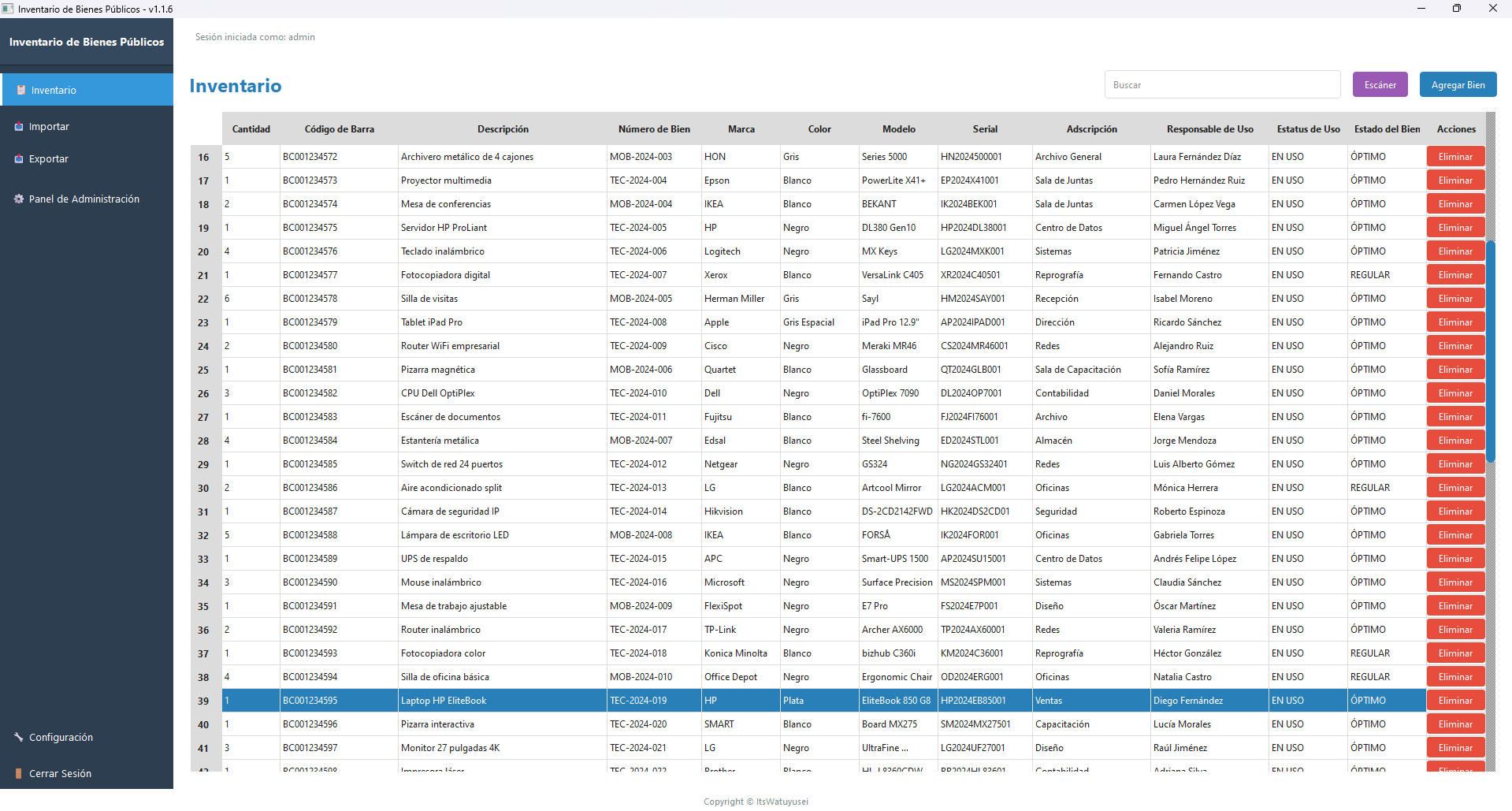The width and height of the screenshot is (1512, 811).
Task: Select the Inventario box icon in sidebar
Action: (20, 89)
